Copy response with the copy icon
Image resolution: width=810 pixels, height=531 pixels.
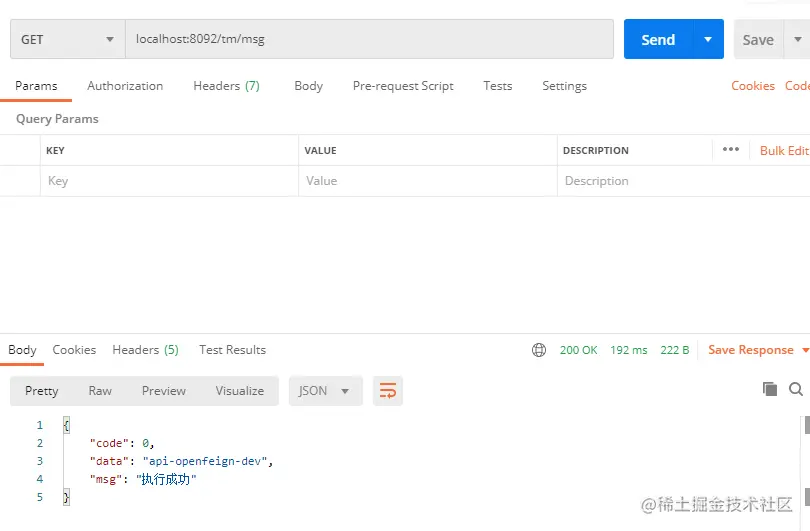770,389
